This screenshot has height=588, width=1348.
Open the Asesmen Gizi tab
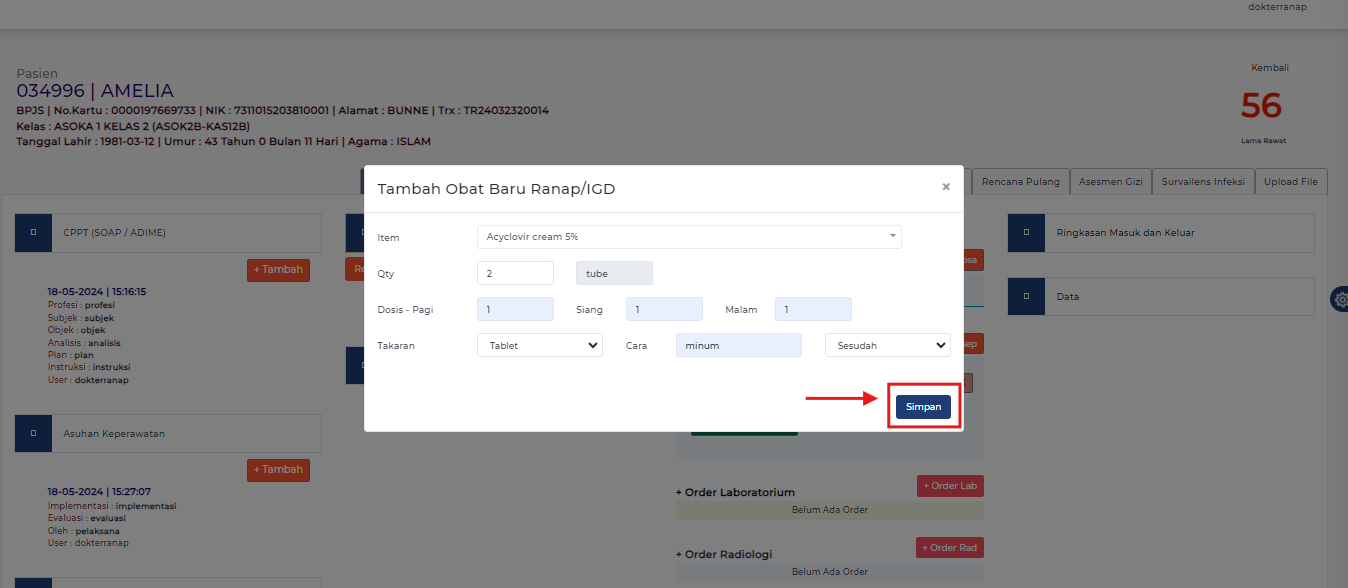click(x=1109, y=181)
